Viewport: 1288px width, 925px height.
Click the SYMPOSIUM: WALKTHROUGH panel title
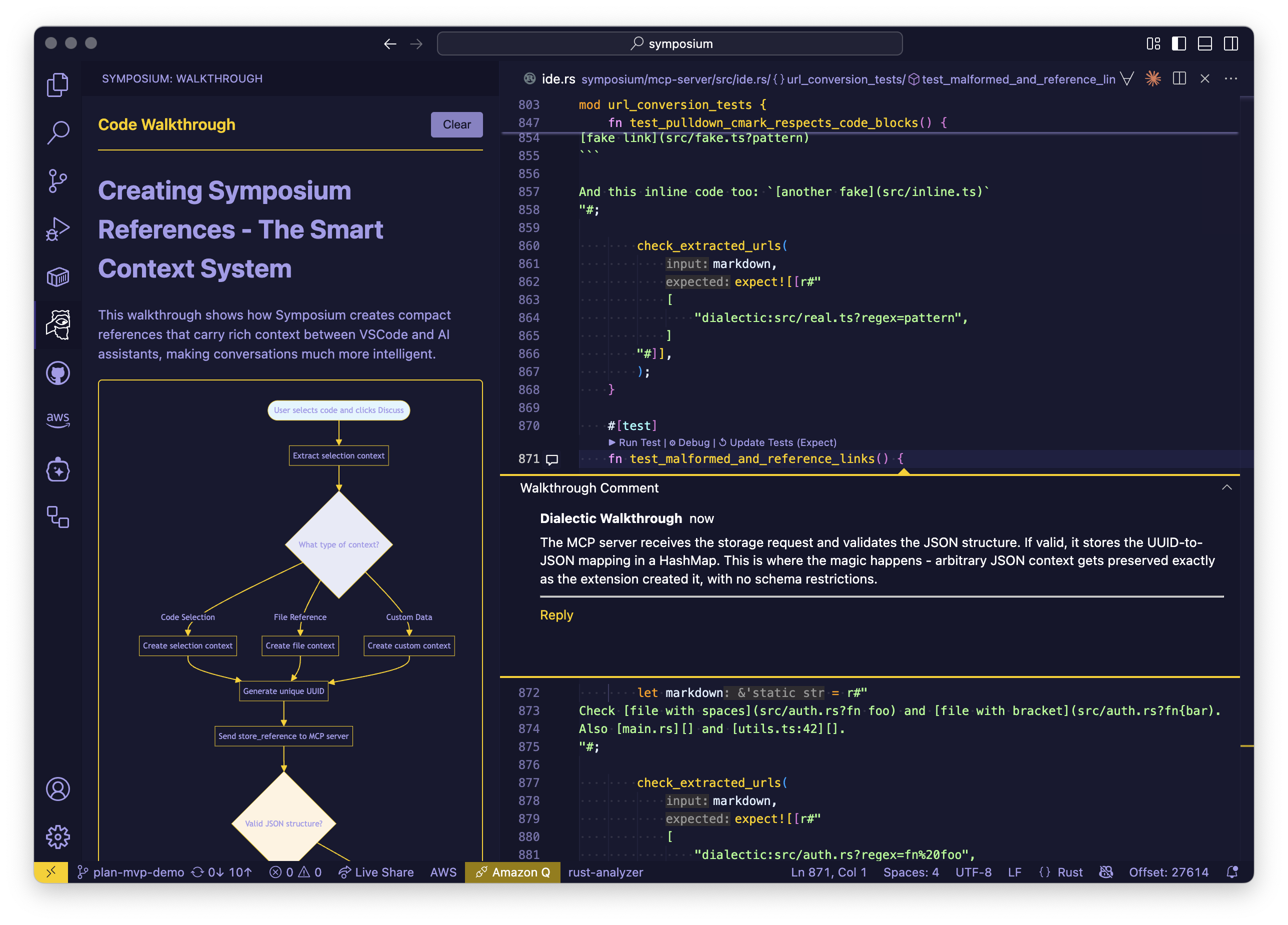click(x=181, y=78)
